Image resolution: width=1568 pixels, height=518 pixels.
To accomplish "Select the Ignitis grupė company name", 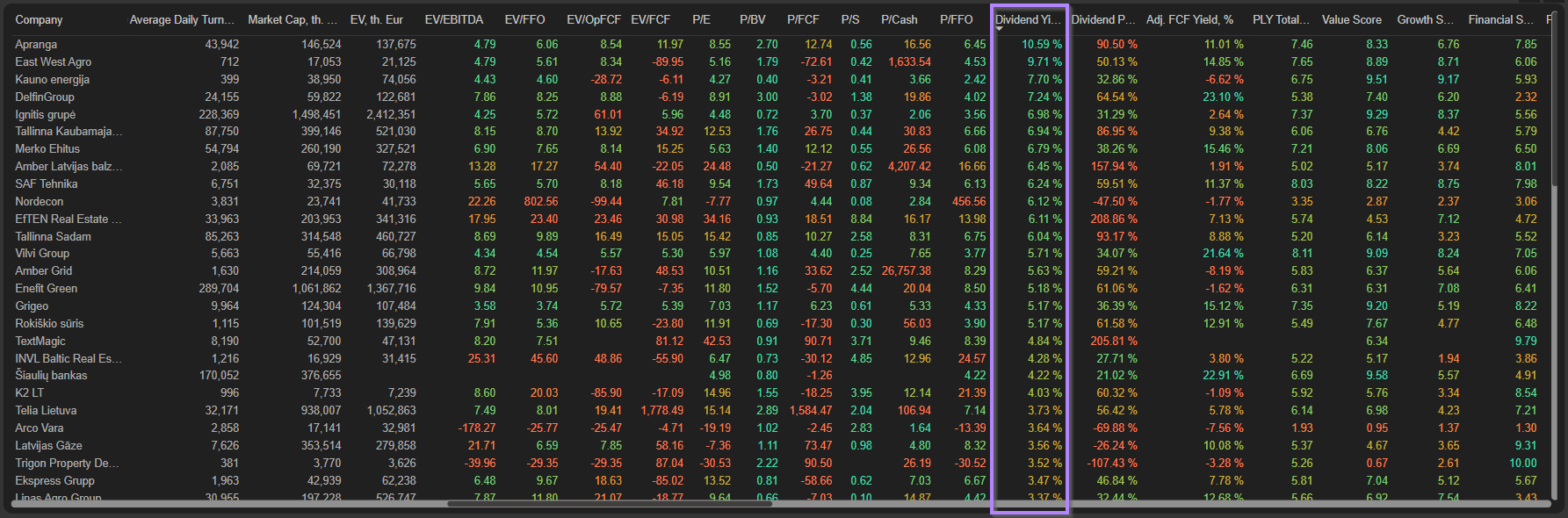I will click(x=45, y=114).
